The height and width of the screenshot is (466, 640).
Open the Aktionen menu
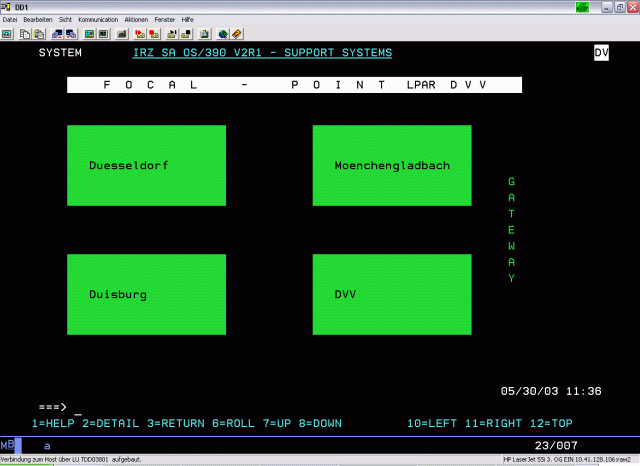click(x=136, y=20)
